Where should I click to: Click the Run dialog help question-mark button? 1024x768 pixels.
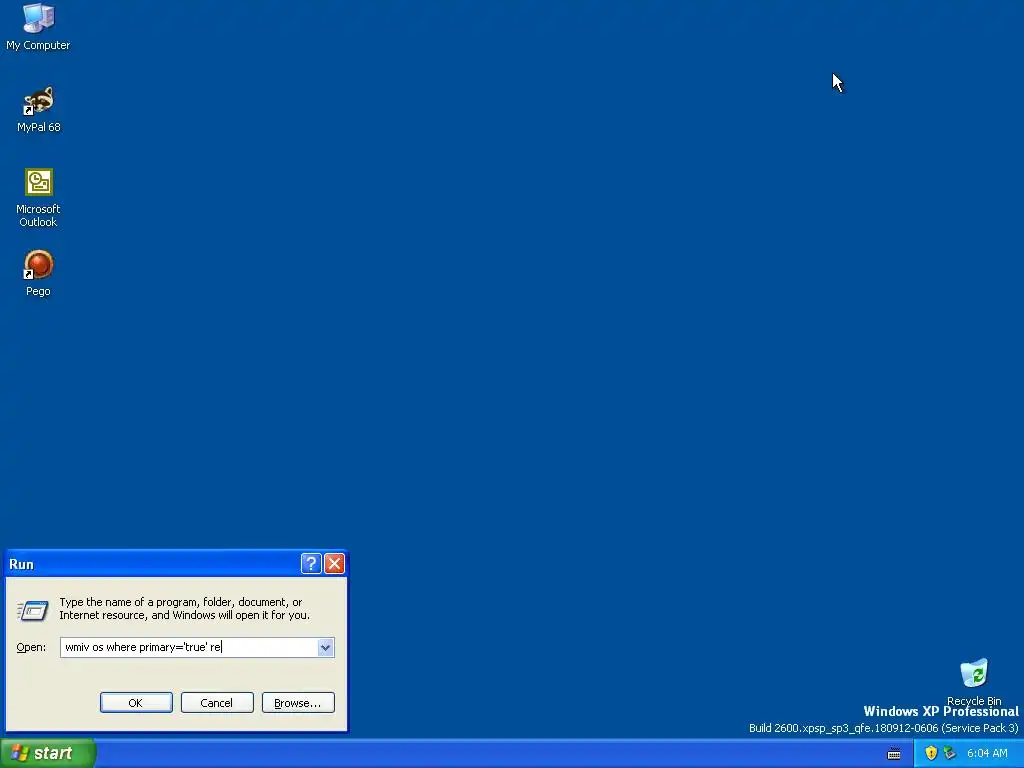point(311,564)
